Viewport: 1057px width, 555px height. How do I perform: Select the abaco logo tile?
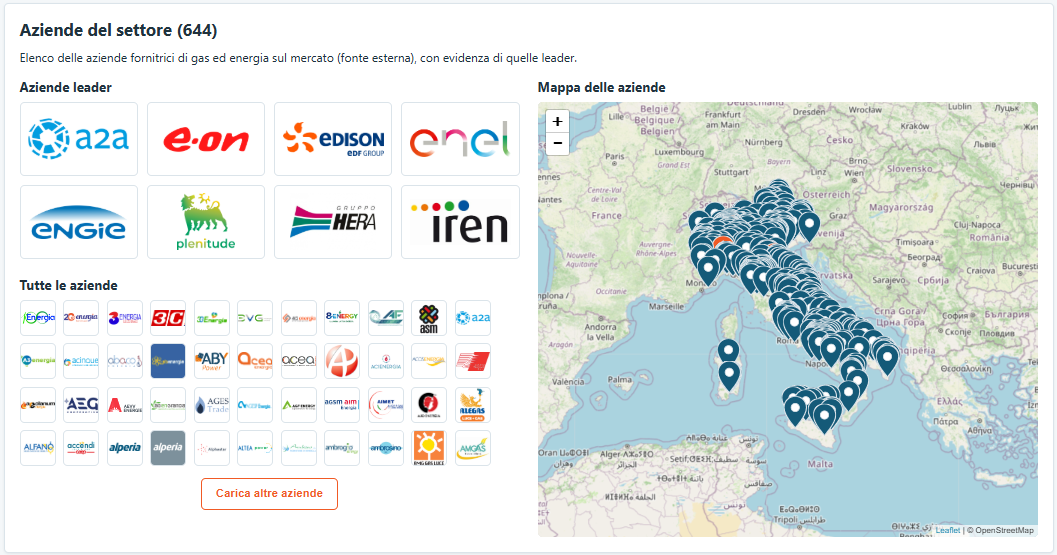[125, 361]
